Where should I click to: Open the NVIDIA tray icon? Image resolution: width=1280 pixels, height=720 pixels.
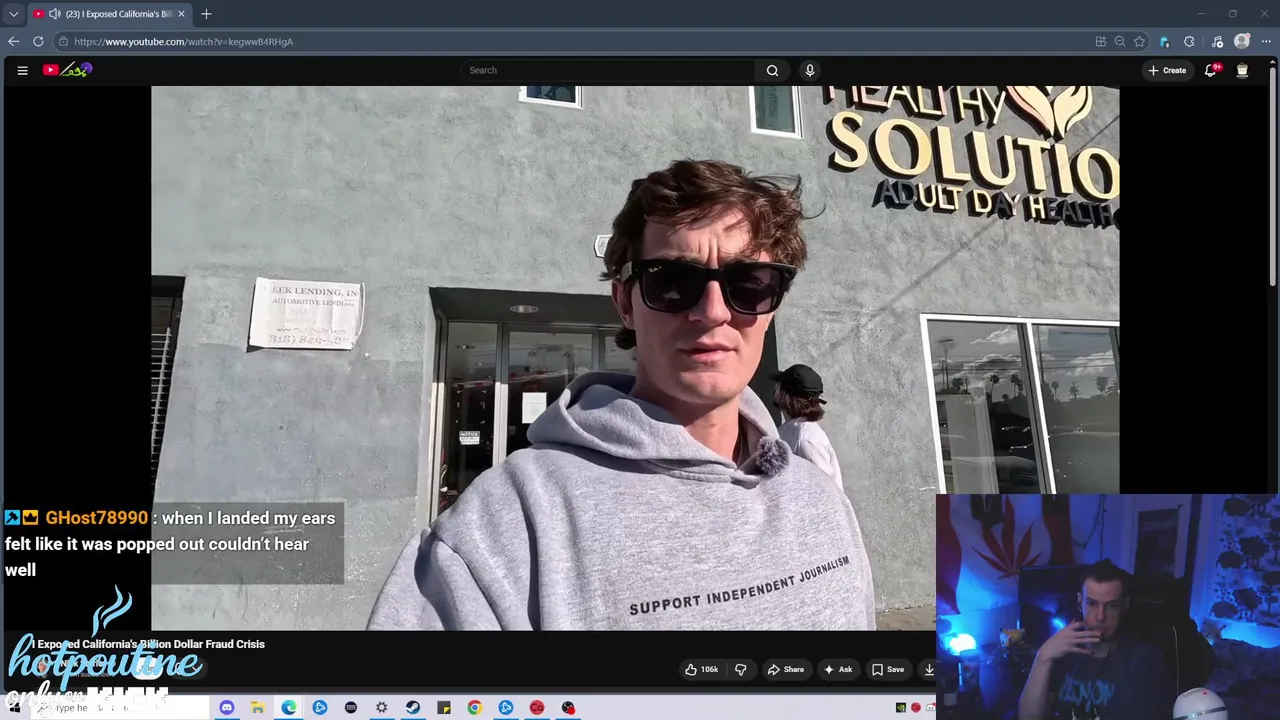pos(901,708)
